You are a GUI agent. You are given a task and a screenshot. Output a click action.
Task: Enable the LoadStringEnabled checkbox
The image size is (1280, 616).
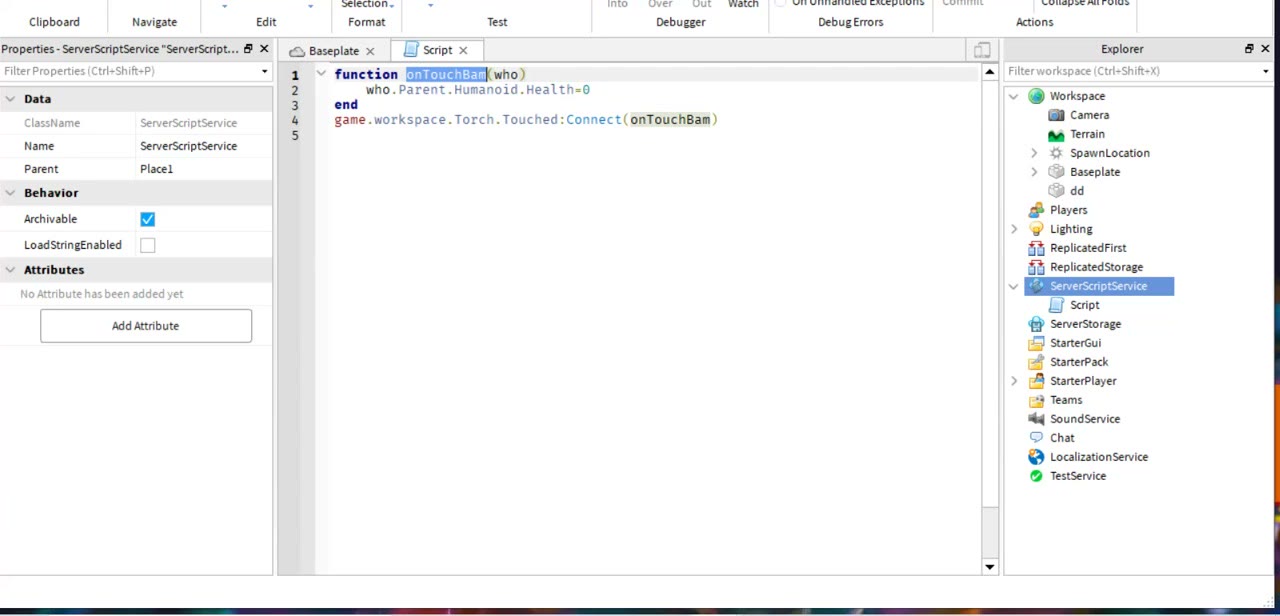coord(147,245)
